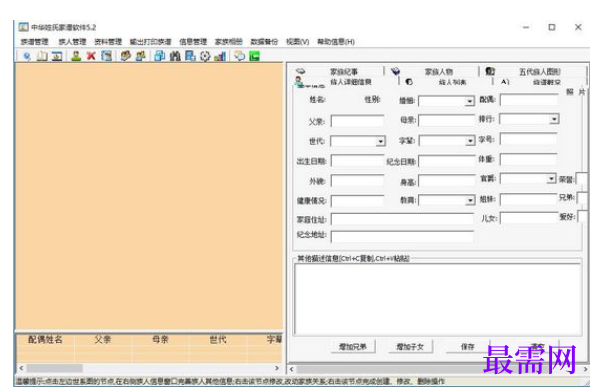Click the 家庭住址 input field
The height and width of the screenshot is (391, 595).
(x=403, y=219)
